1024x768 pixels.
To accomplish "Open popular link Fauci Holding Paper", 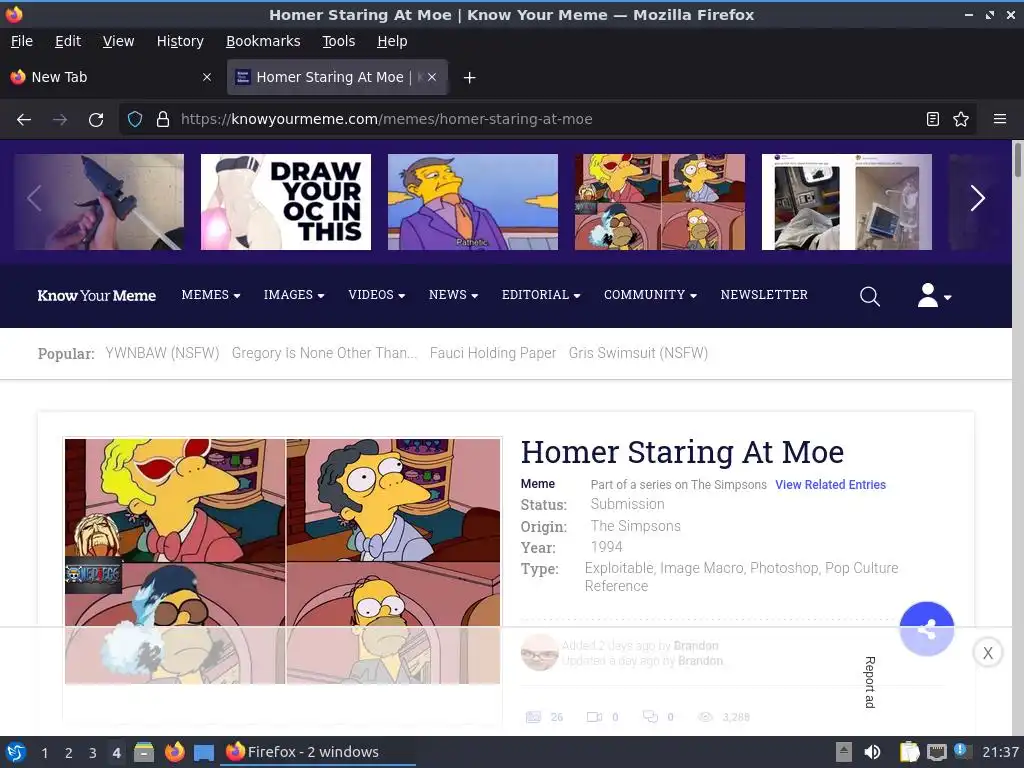I will [493, 353].
